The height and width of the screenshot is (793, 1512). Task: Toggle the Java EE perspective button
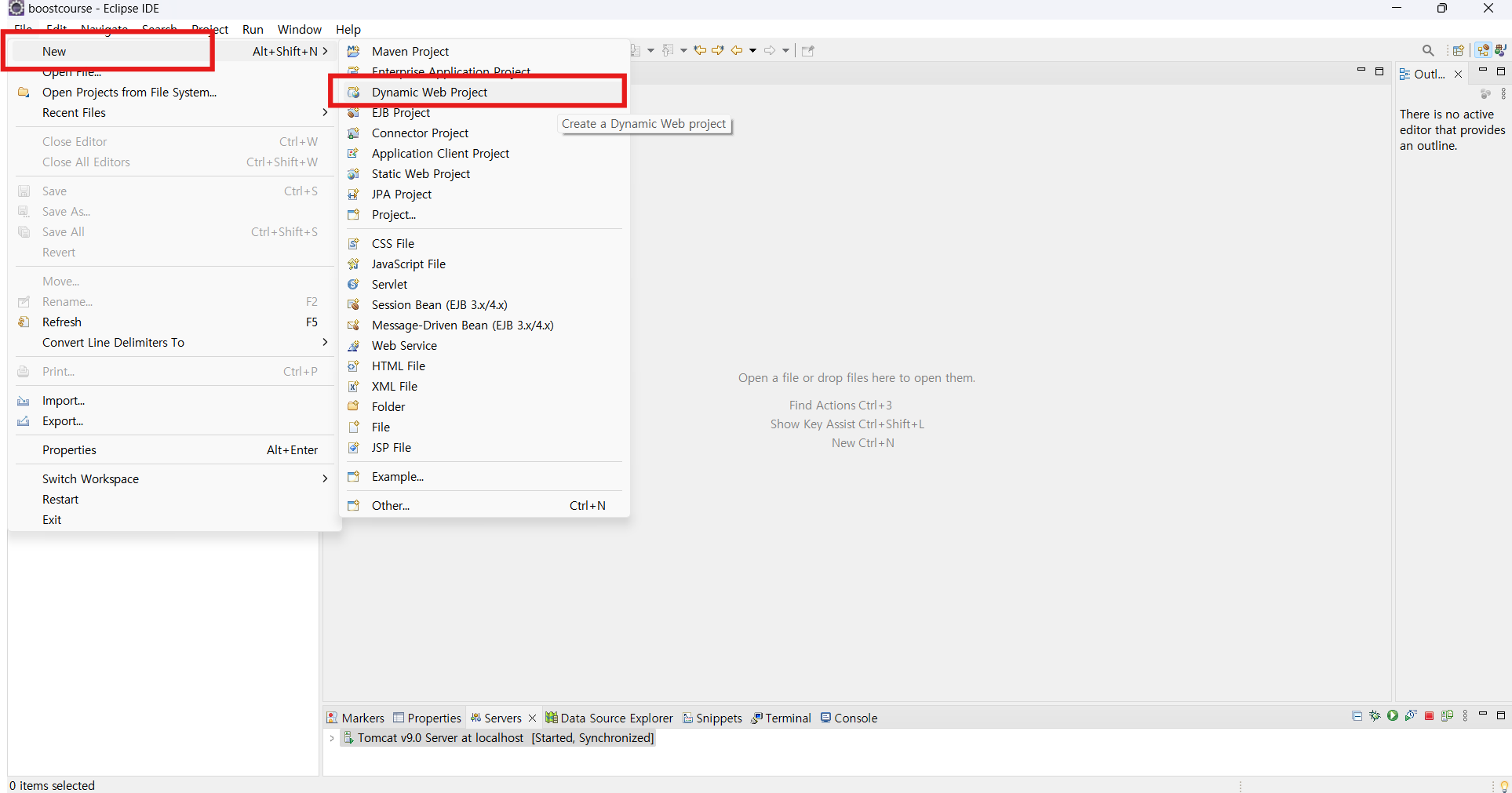coord(1483,50)
